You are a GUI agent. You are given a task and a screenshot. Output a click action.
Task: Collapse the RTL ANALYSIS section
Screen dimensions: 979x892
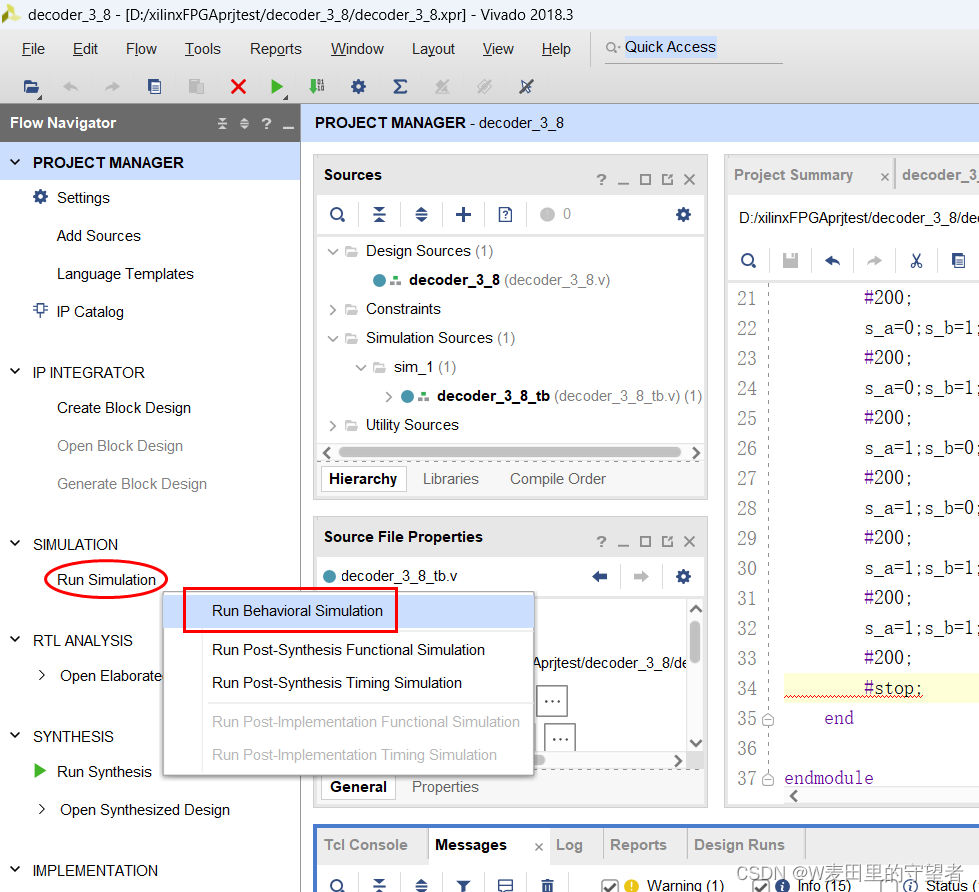(16, 640)
